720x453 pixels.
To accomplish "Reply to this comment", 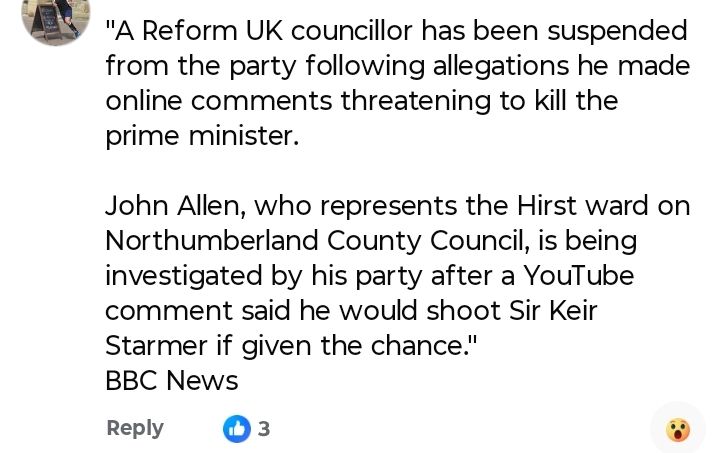I will (135, 429).
